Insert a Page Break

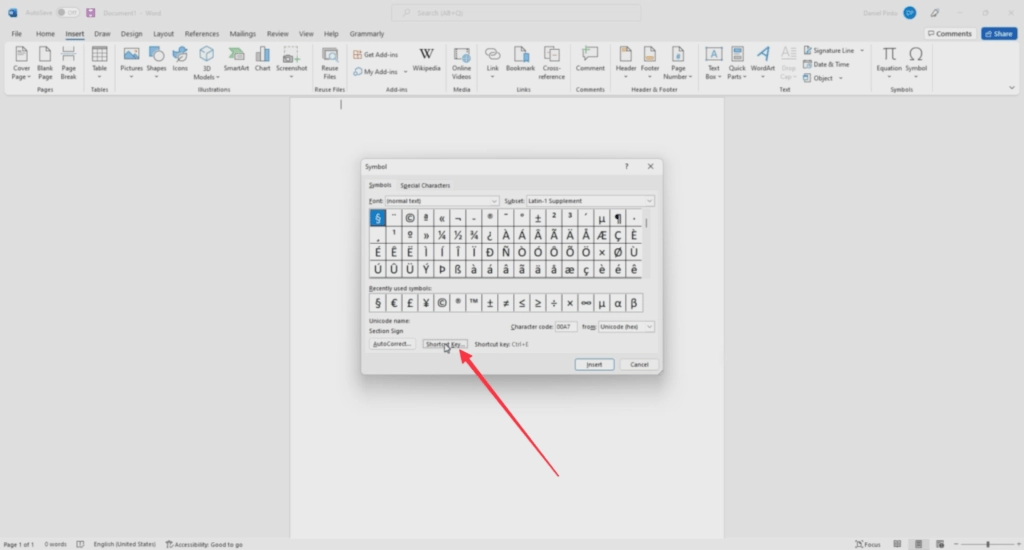(69, 63)
